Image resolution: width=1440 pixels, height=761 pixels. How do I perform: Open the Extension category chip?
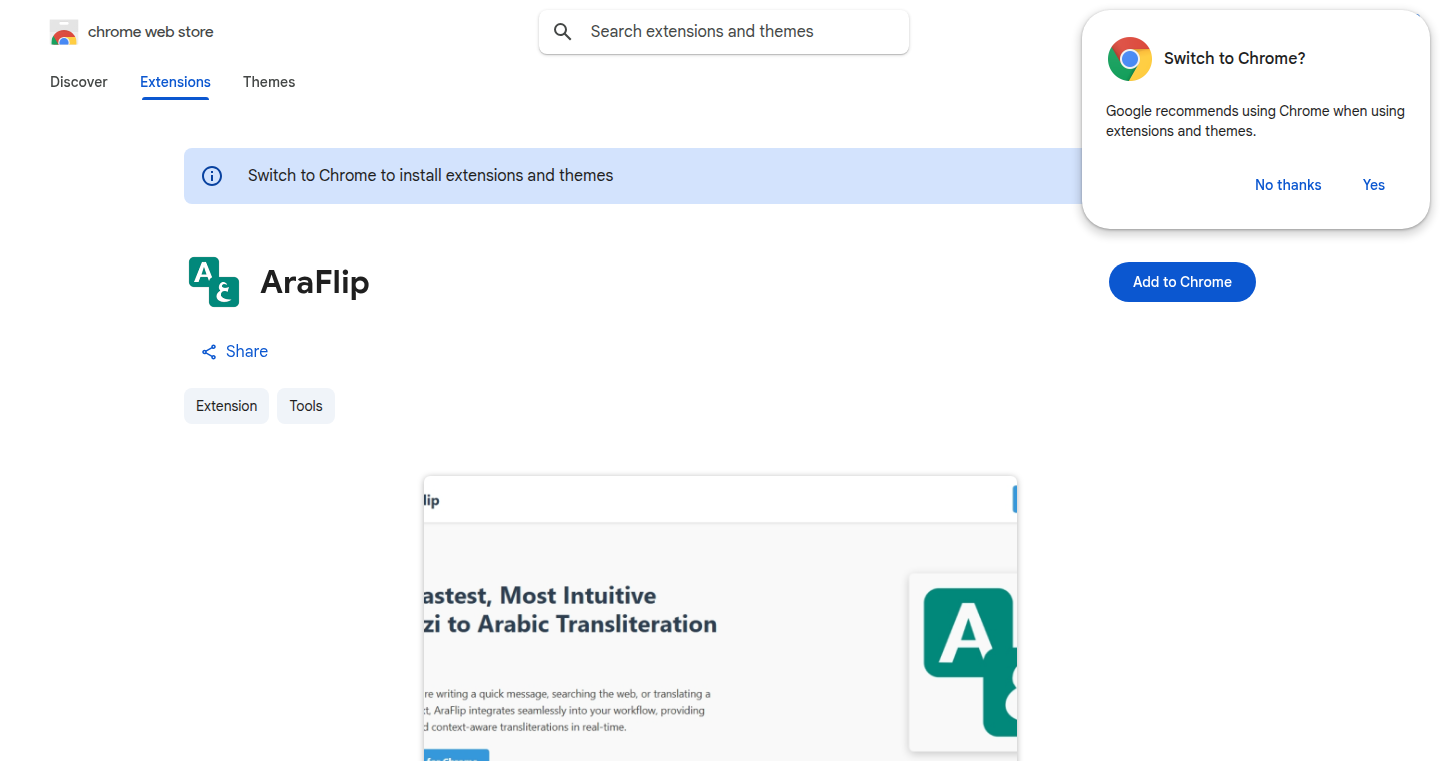(x=226, y=406)
